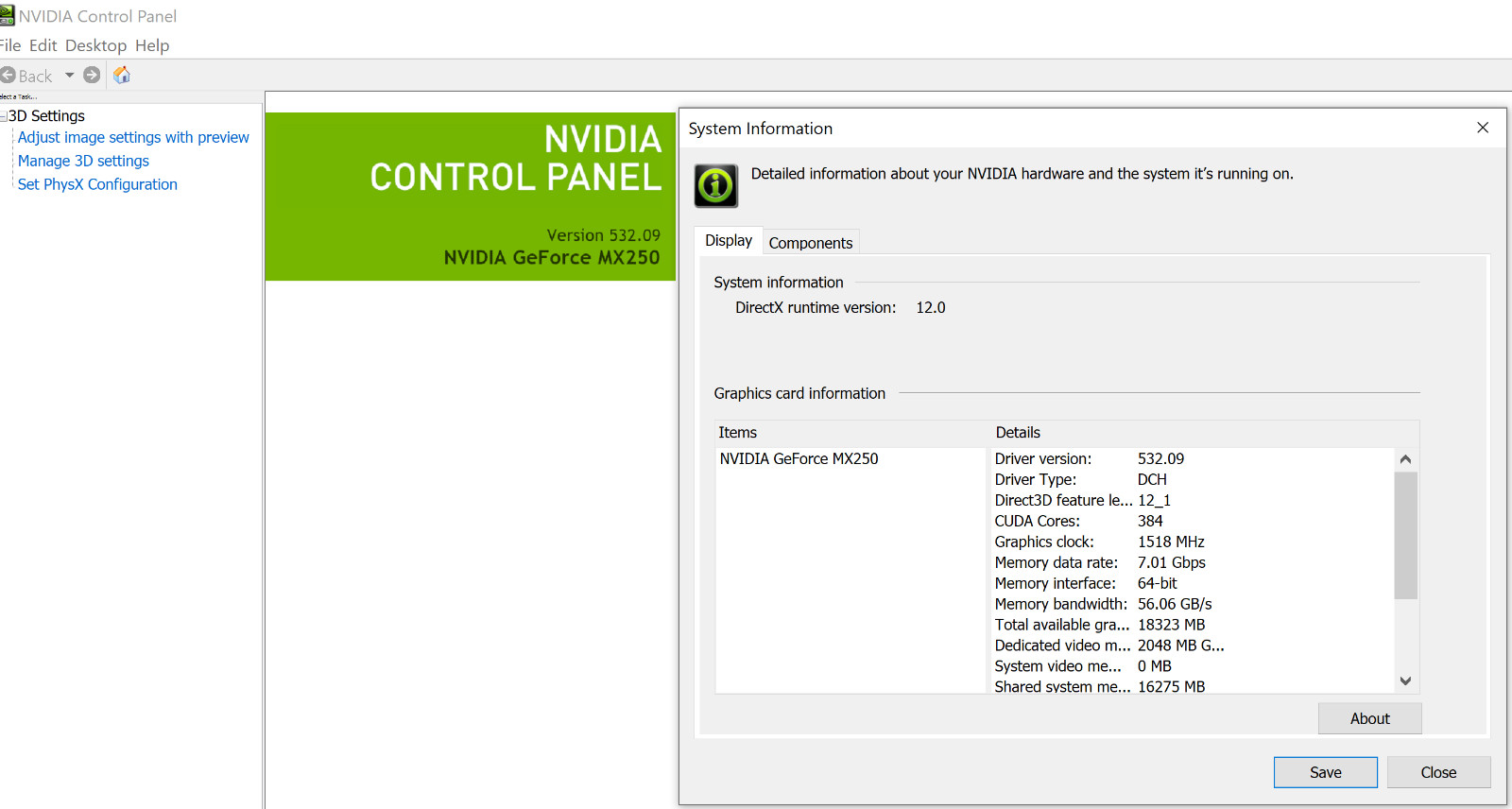
Task: Open the Back history dropdown arrow
Action: [69, 76]
